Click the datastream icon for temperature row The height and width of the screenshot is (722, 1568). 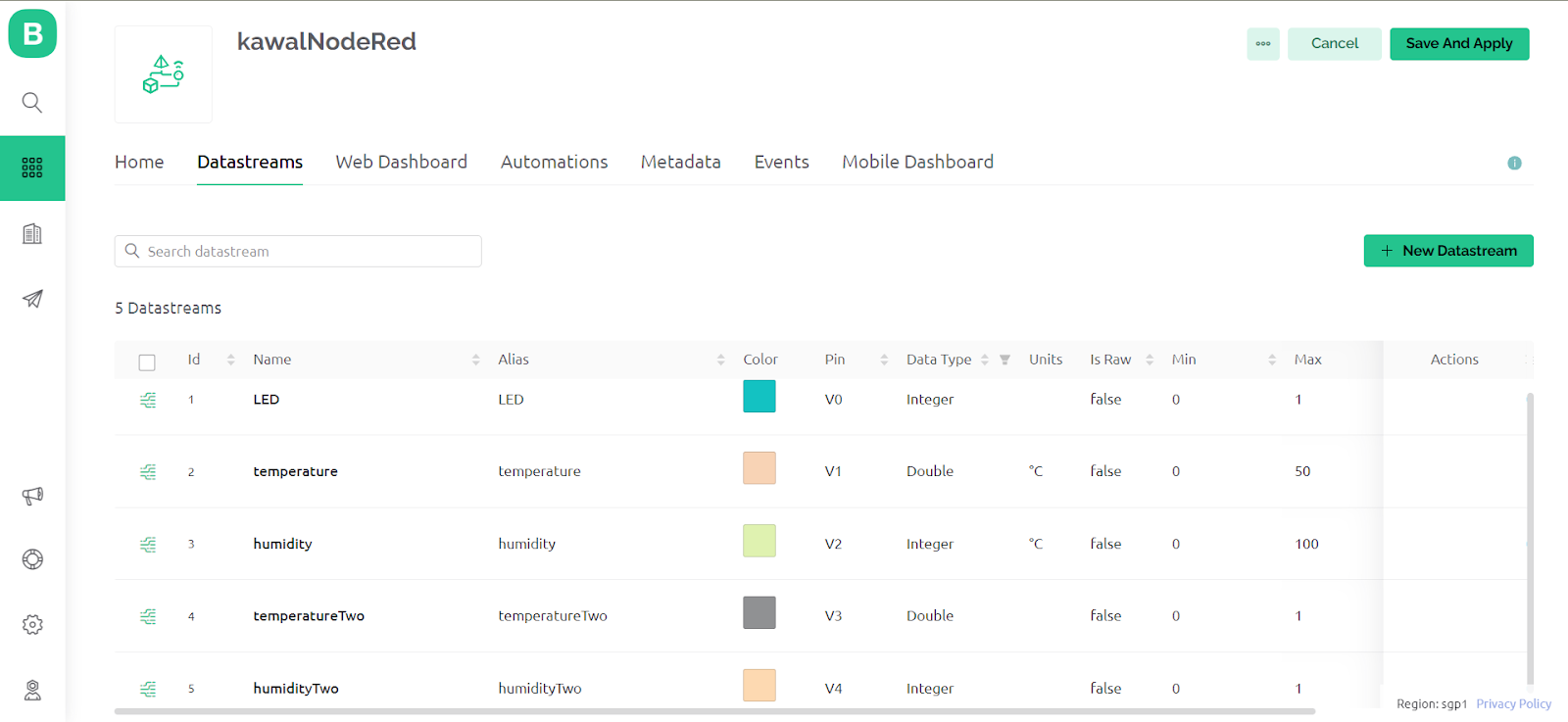148,472
